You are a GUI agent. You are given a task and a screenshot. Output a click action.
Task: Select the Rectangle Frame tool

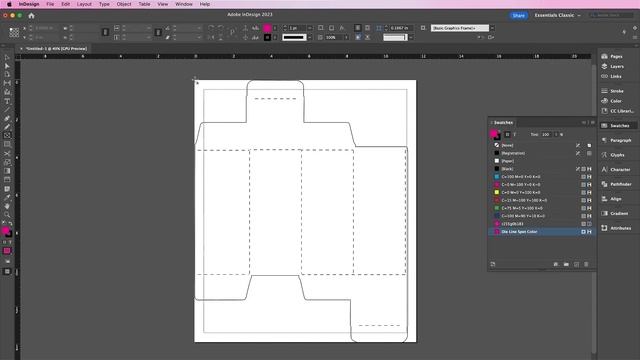[x=7, y=136]
